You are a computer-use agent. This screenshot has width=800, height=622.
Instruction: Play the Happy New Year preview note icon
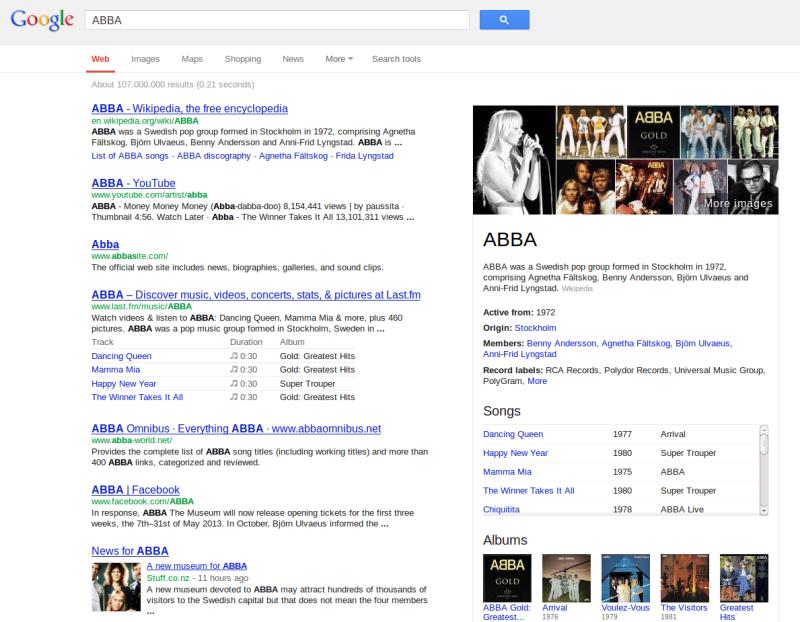pyautogui.click(x=234, y=383)
